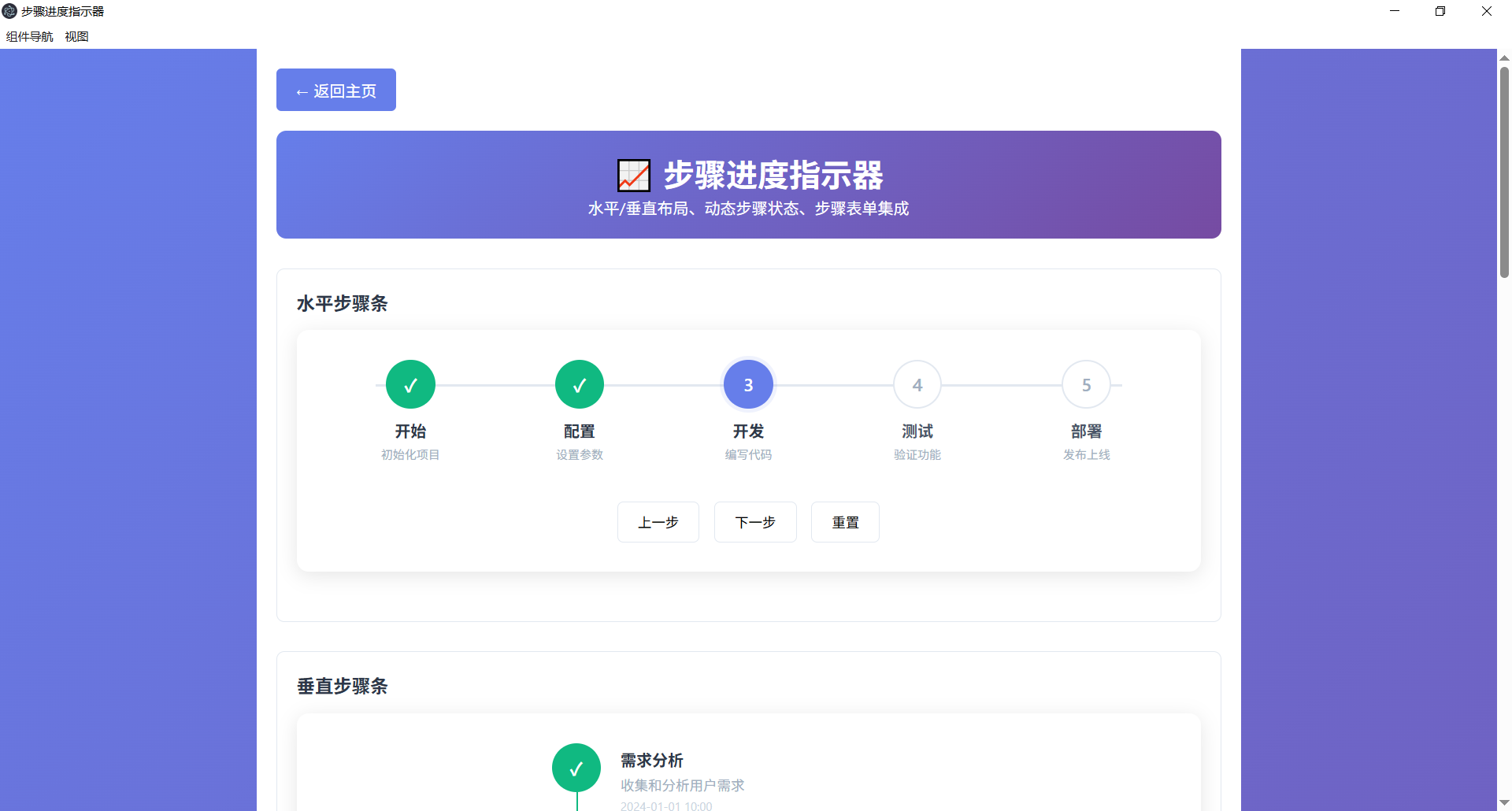This screenshot has height=811, width=1512.
Task: Select step 4 circle for 测试
Action: point(917,384)
